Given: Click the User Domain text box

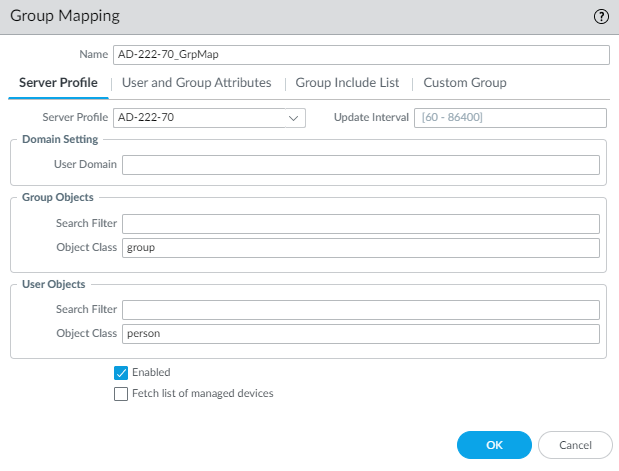Looking at the screenshot, I should [x=360, y=165].
